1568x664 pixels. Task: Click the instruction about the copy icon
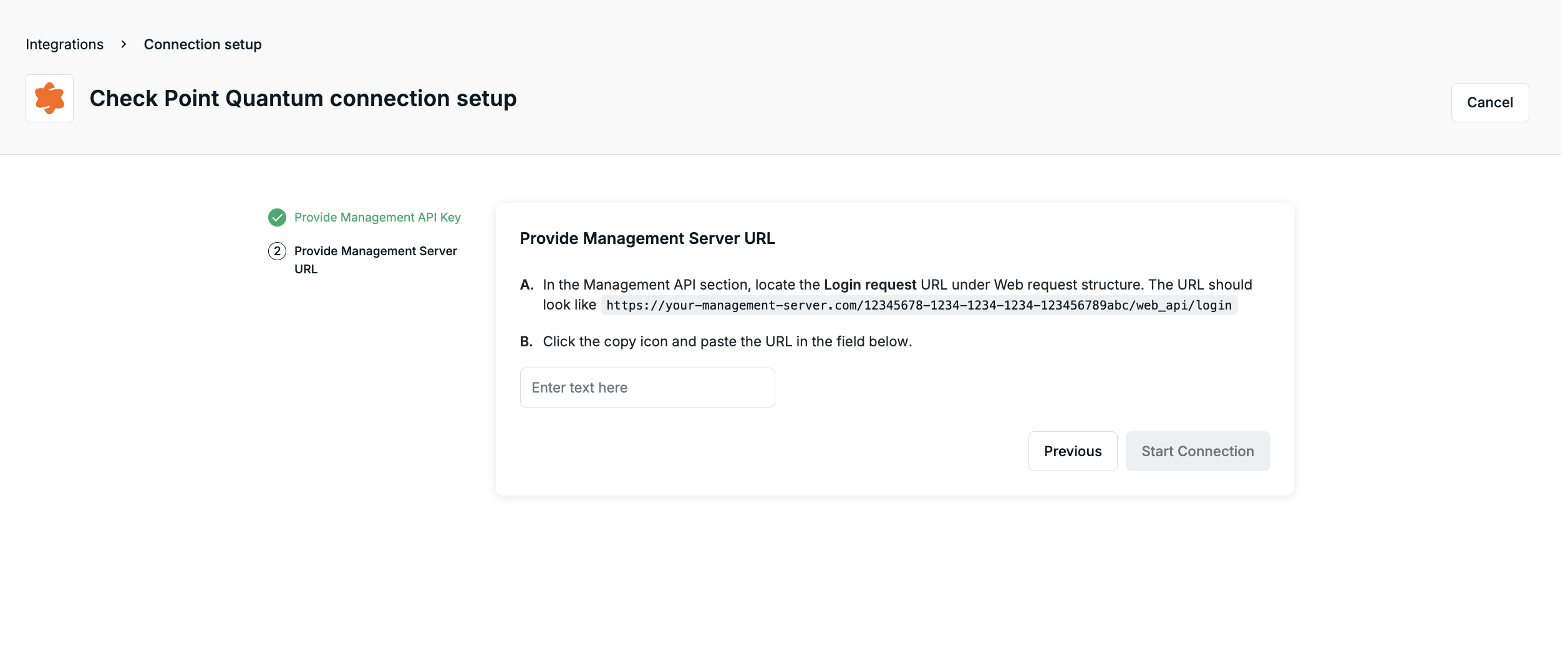(x=727, y=341)
